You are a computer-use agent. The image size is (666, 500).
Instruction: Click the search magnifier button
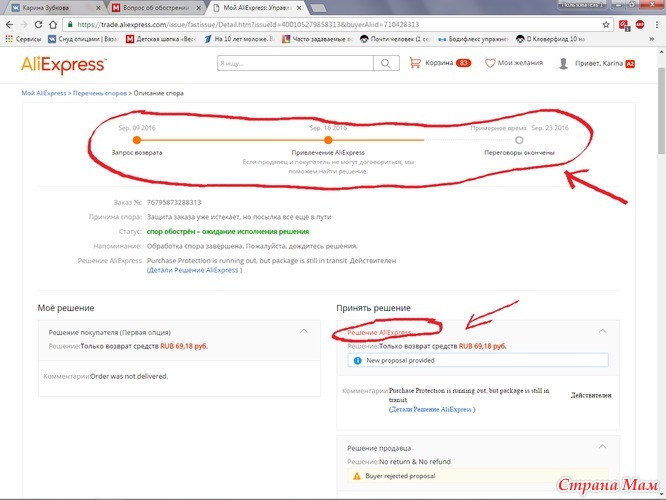click(386, 63)
